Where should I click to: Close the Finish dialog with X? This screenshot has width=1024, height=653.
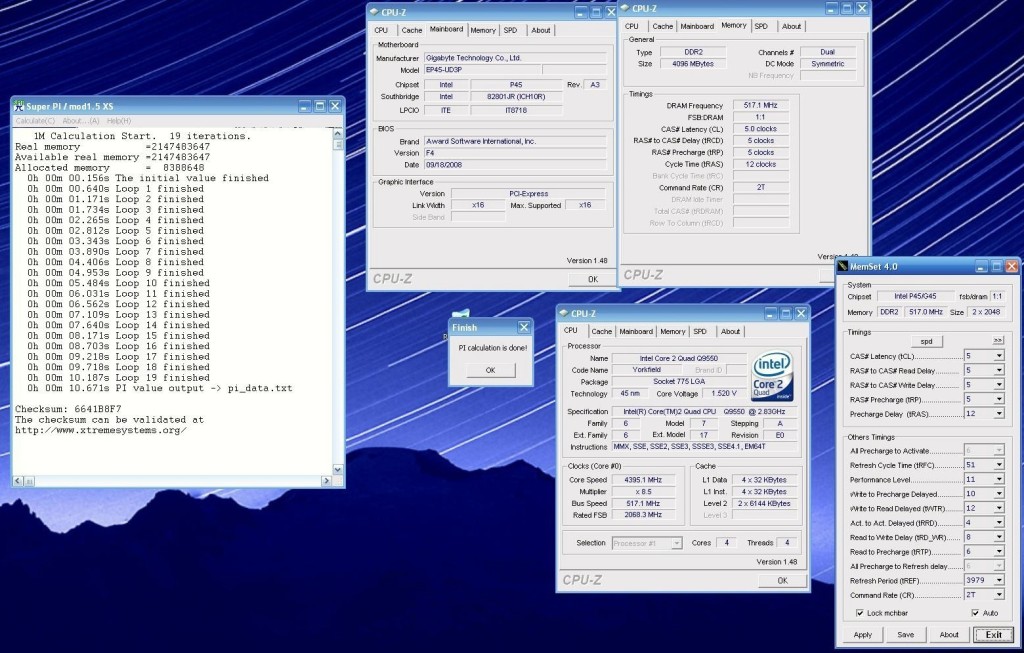click(524, 327)
